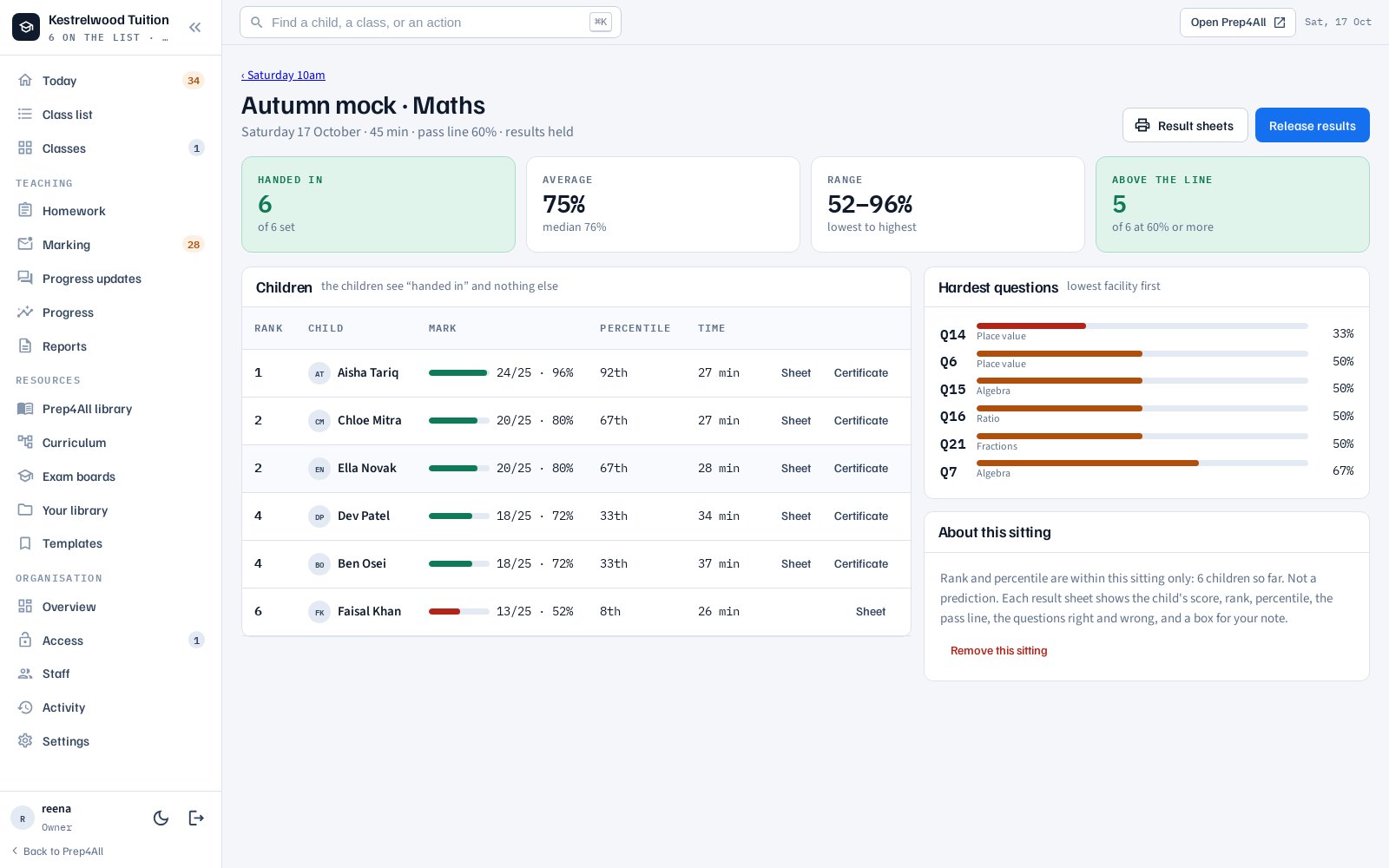Open the Homework section

[111, 211]
